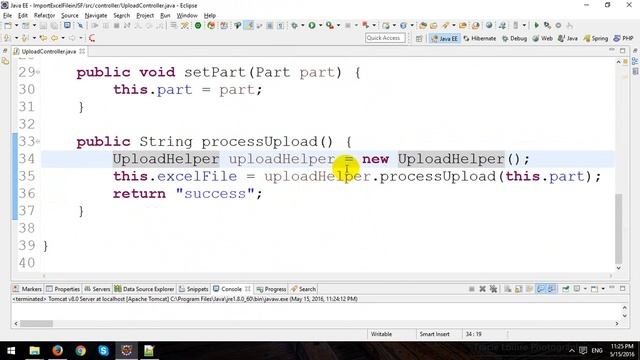The width and height of the screenshot is (640, 360).
Task: Open the Window menu
Action: (x=187, y=16)
